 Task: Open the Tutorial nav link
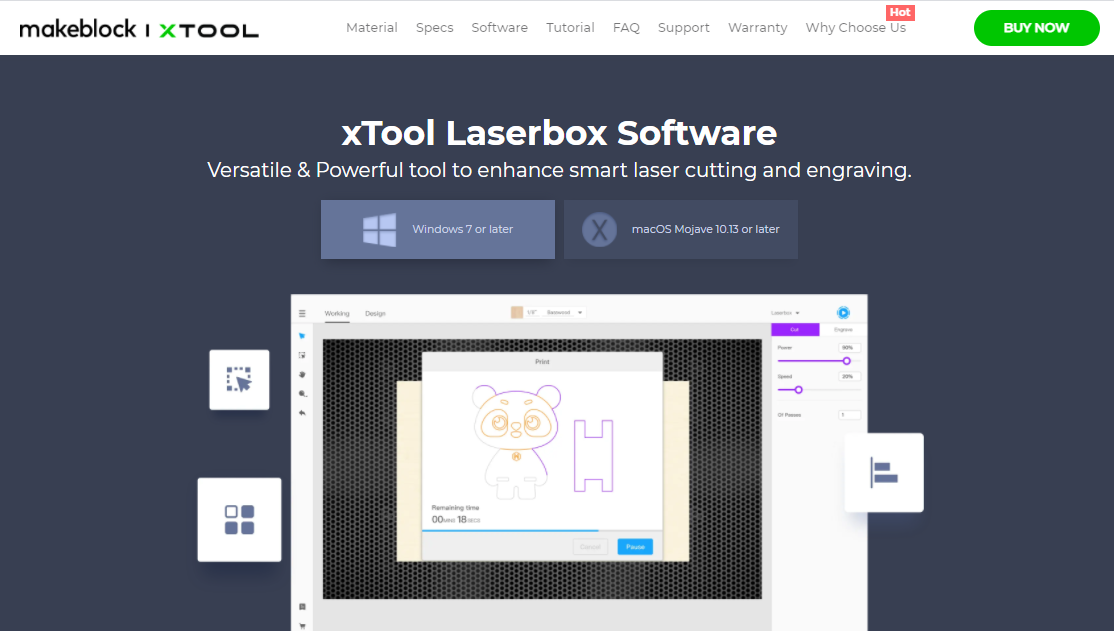coord(570,28)
